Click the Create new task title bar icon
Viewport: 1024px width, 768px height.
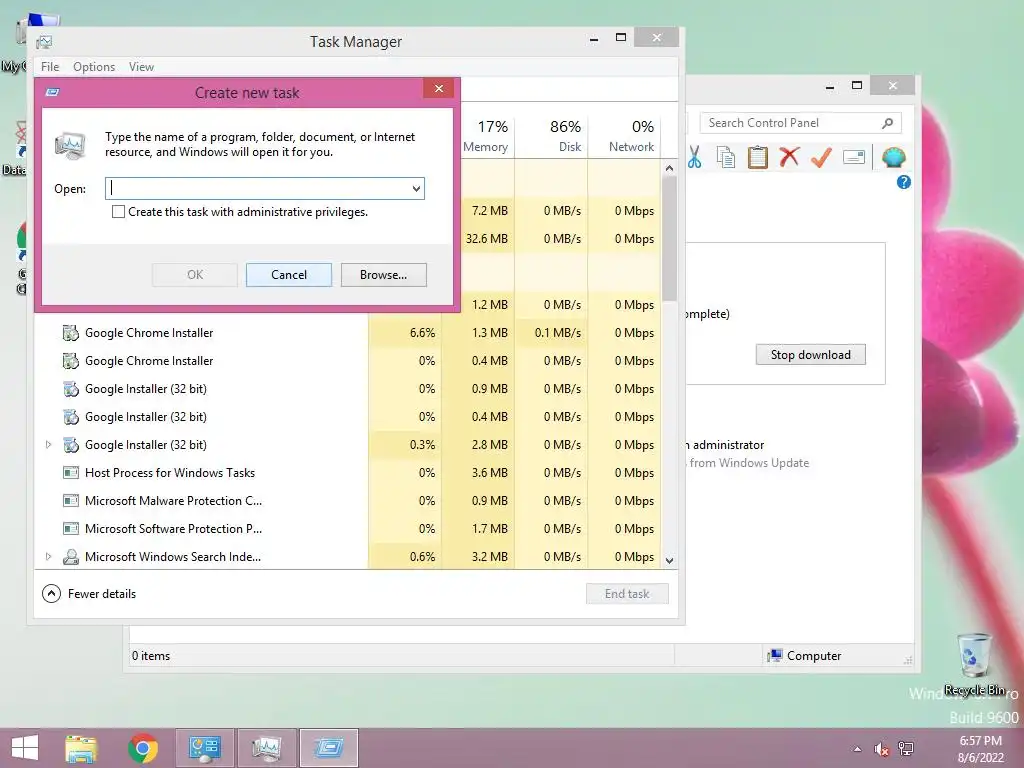click(53, 92)
